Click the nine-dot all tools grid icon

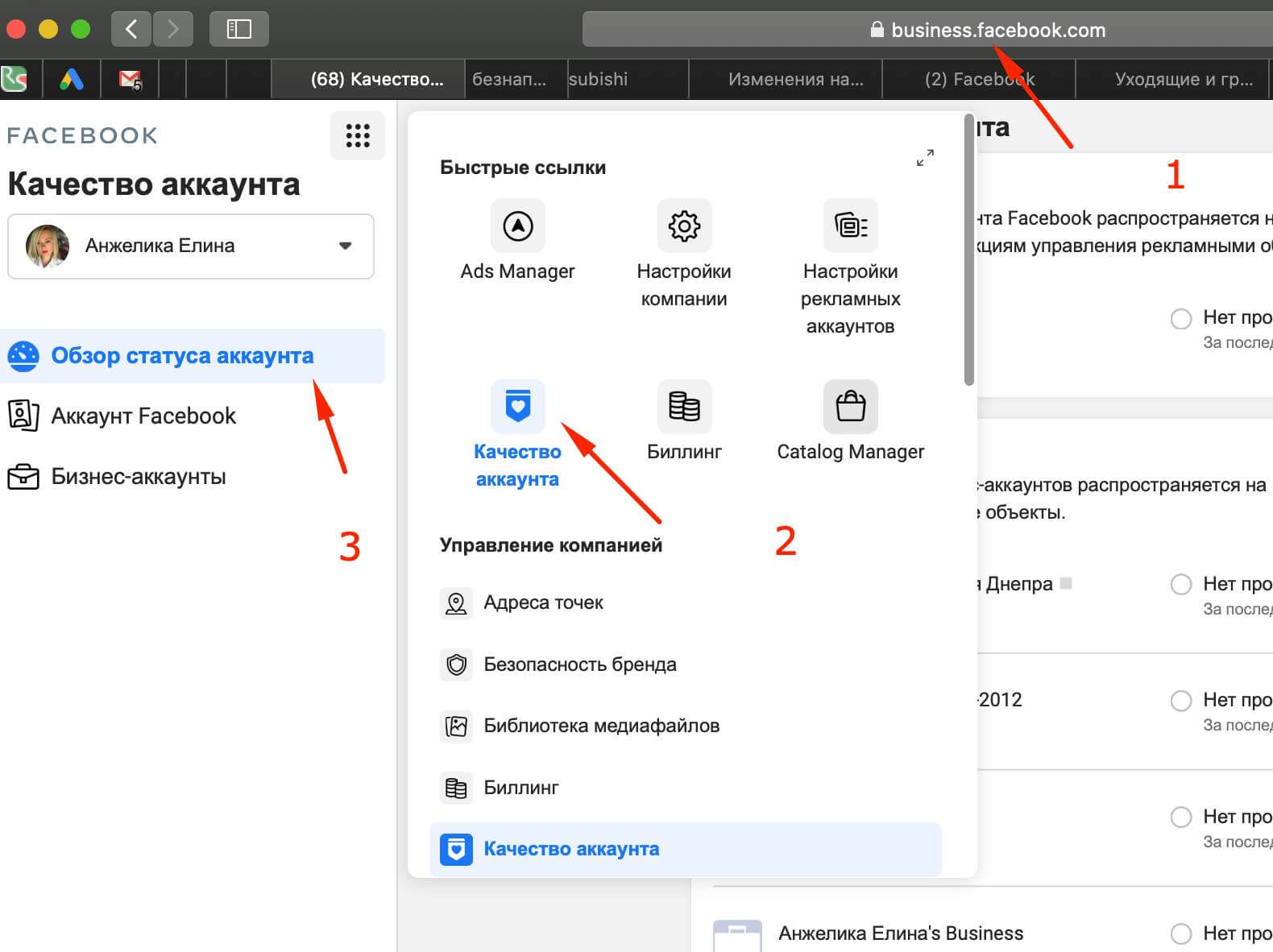pos(358,135)
